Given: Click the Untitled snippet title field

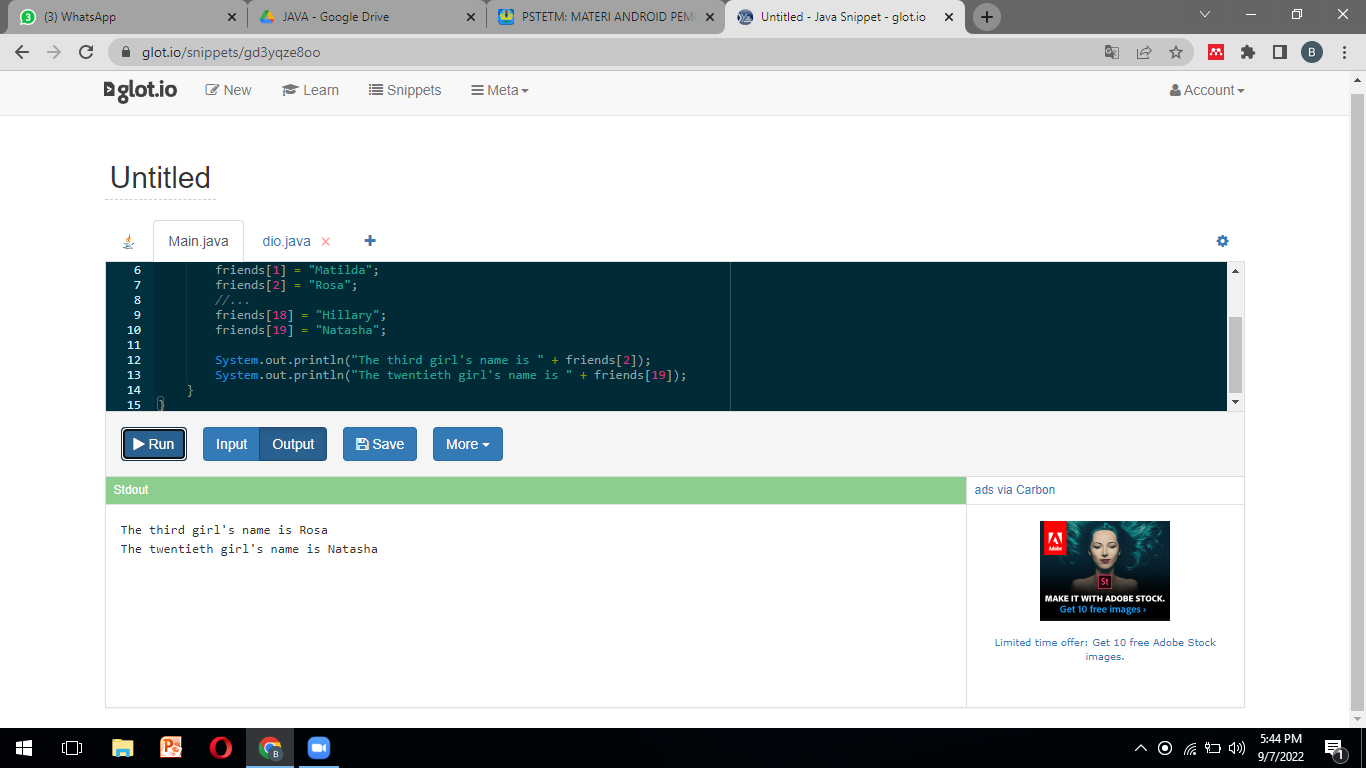Looking at the screenshot, I should 160,178.
